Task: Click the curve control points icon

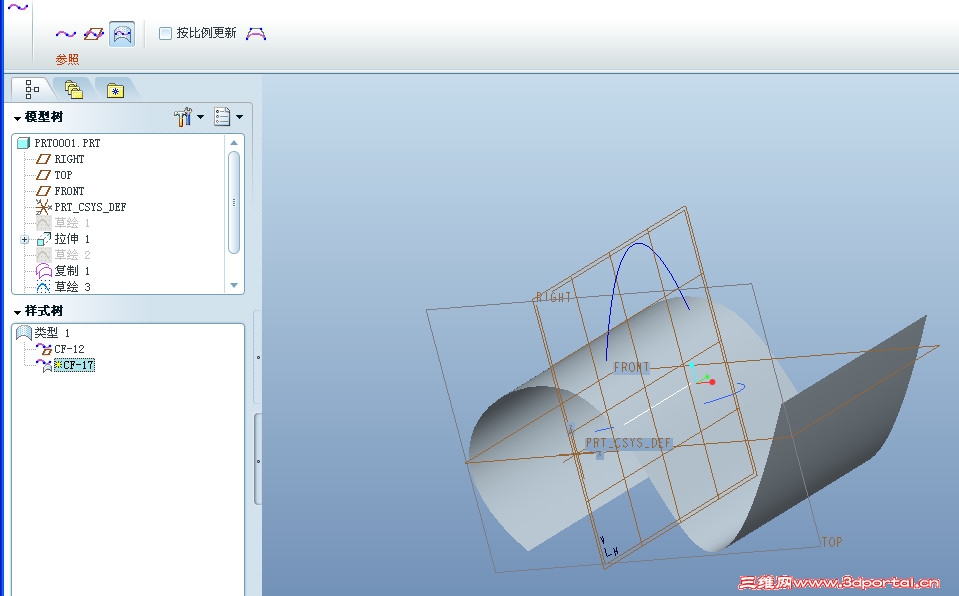Action: coord(256,34)
